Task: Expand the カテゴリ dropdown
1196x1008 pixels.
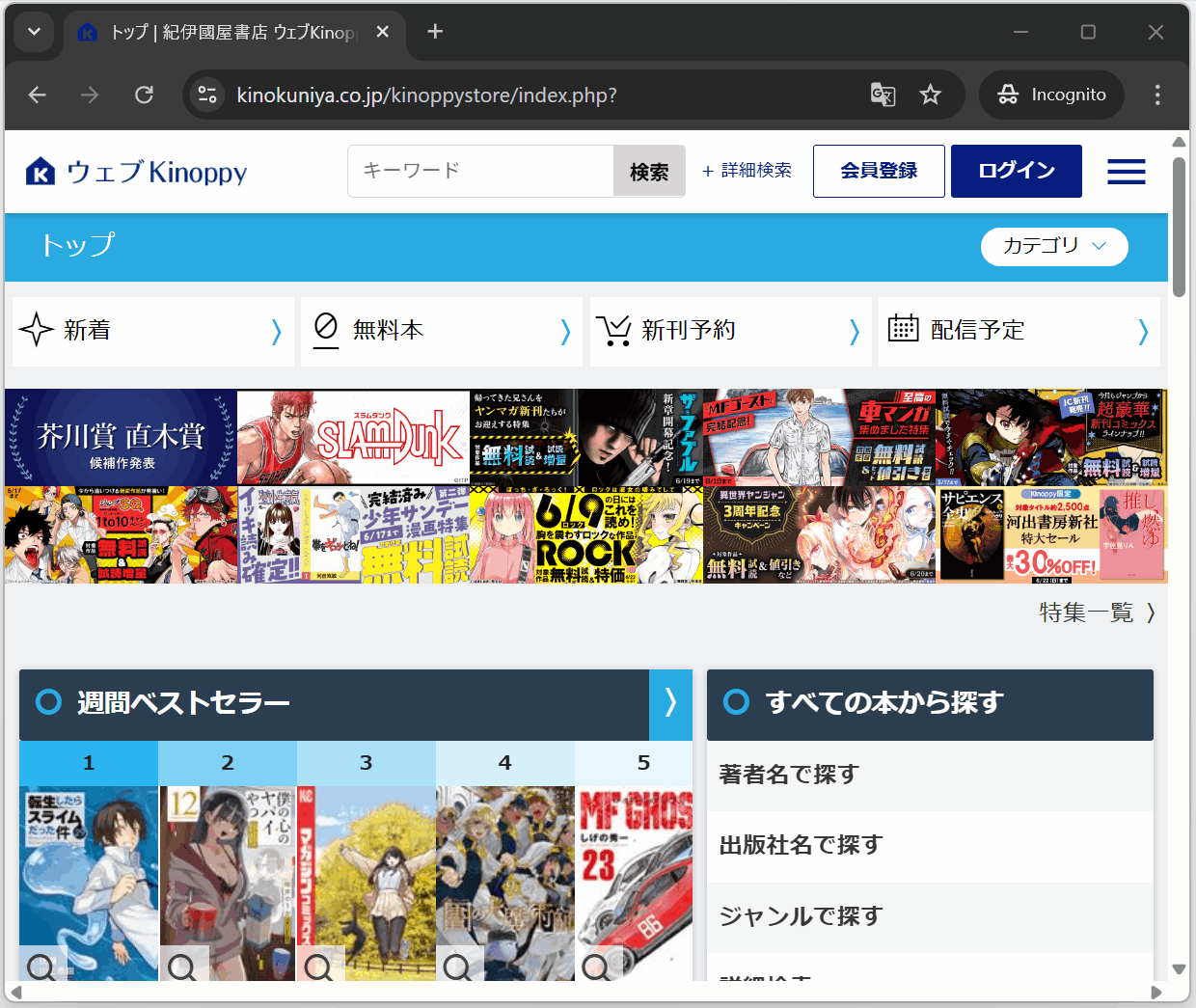Action: 1054,246
